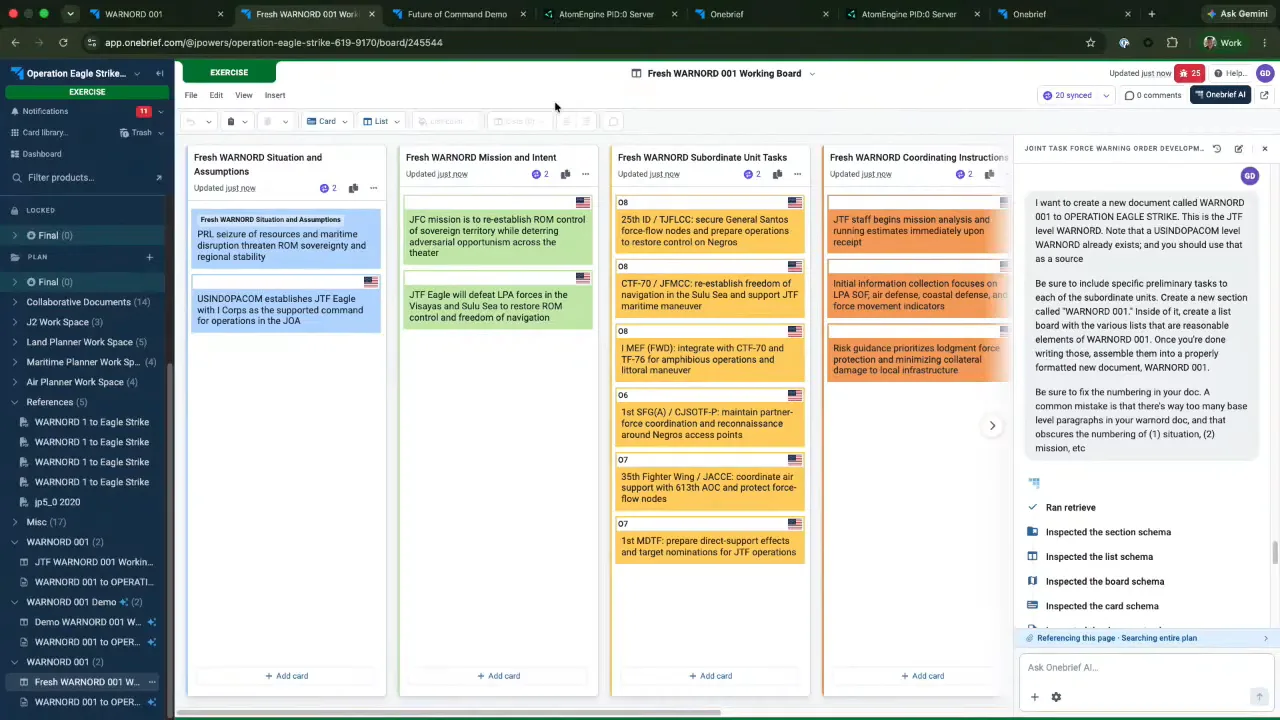Image resolution: width=1280 pixels, height=720 pixels.
Task: Open the Insert menu
Action: [x=275, y=95]
